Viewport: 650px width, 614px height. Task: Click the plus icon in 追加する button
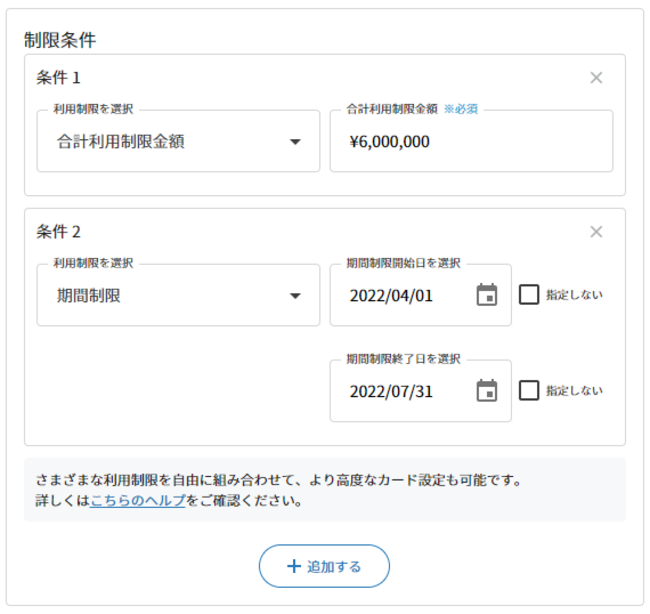click(x=294, y=566)
